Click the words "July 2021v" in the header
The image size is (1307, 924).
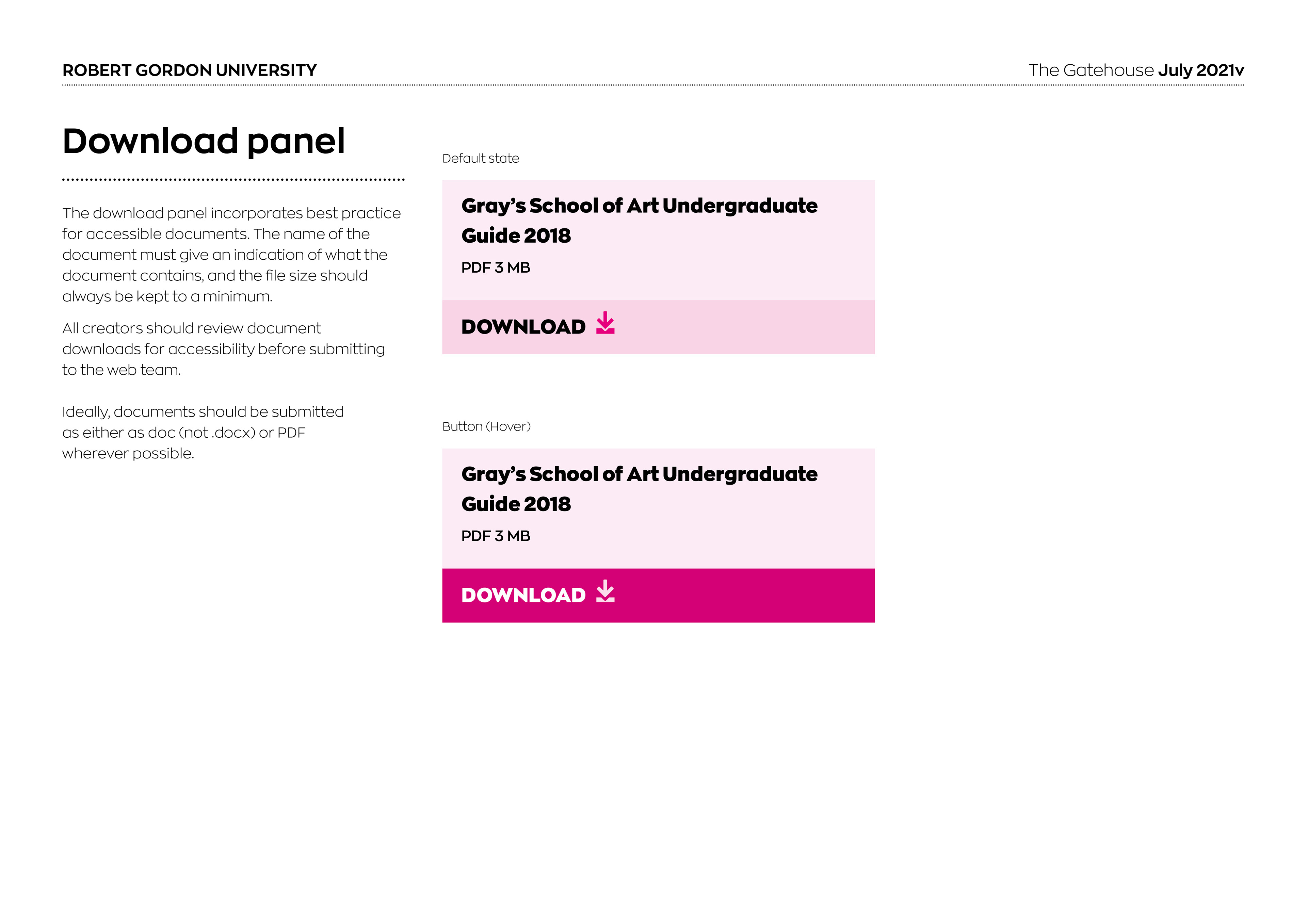point(1200,70)
